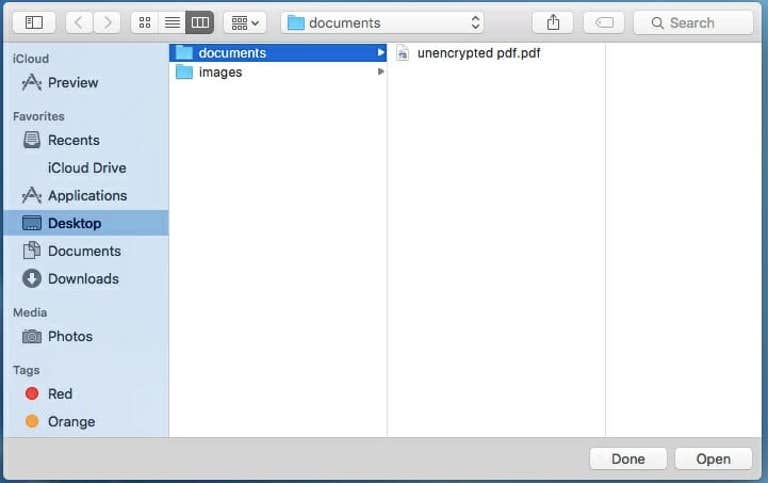The width and height of the screenshot is (768, 483).
Task: Click the Done button
Action: click(x=628, y=459)
